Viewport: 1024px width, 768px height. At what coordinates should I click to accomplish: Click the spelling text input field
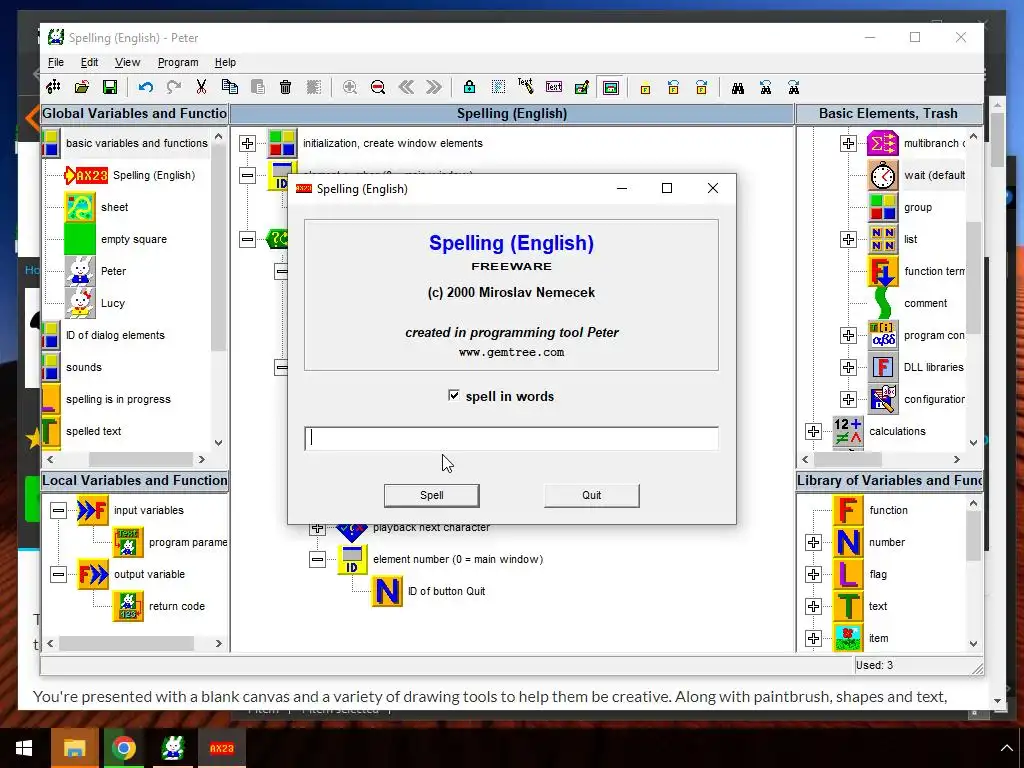511,438
